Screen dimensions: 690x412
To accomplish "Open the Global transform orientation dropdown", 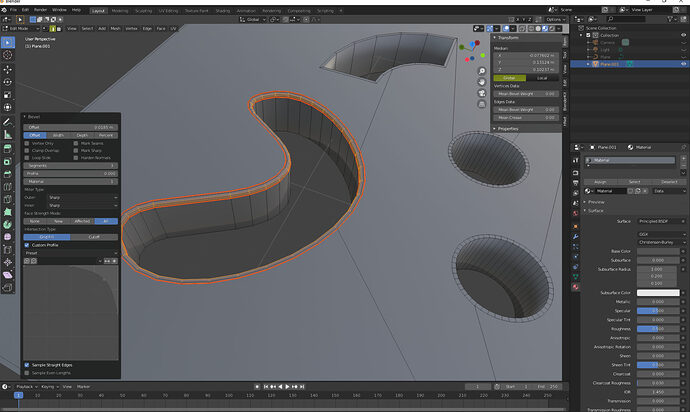I will (x=253, y=20).
